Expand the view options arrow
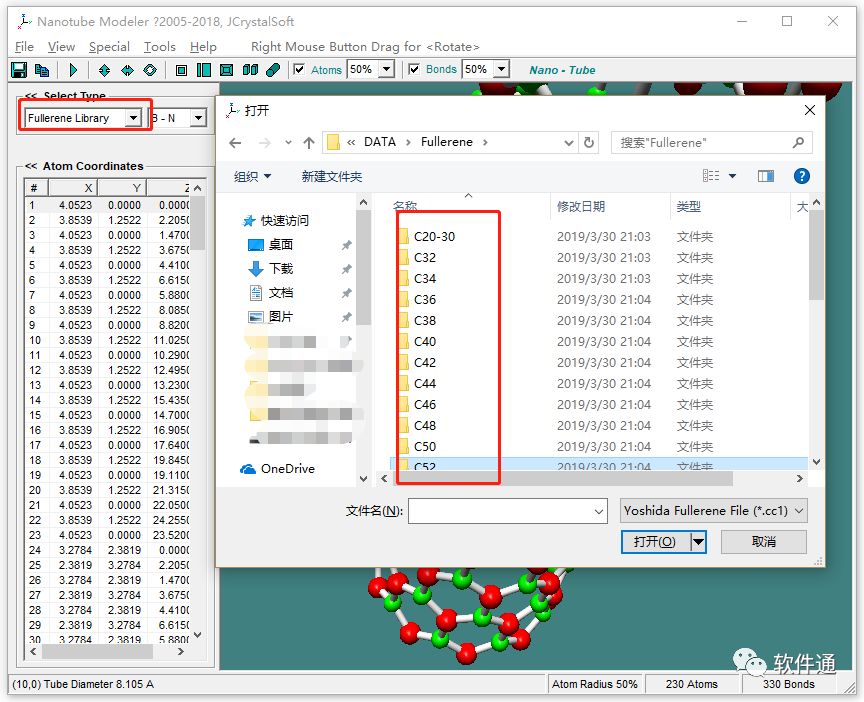864x702 pixels. tap(732, 176)
